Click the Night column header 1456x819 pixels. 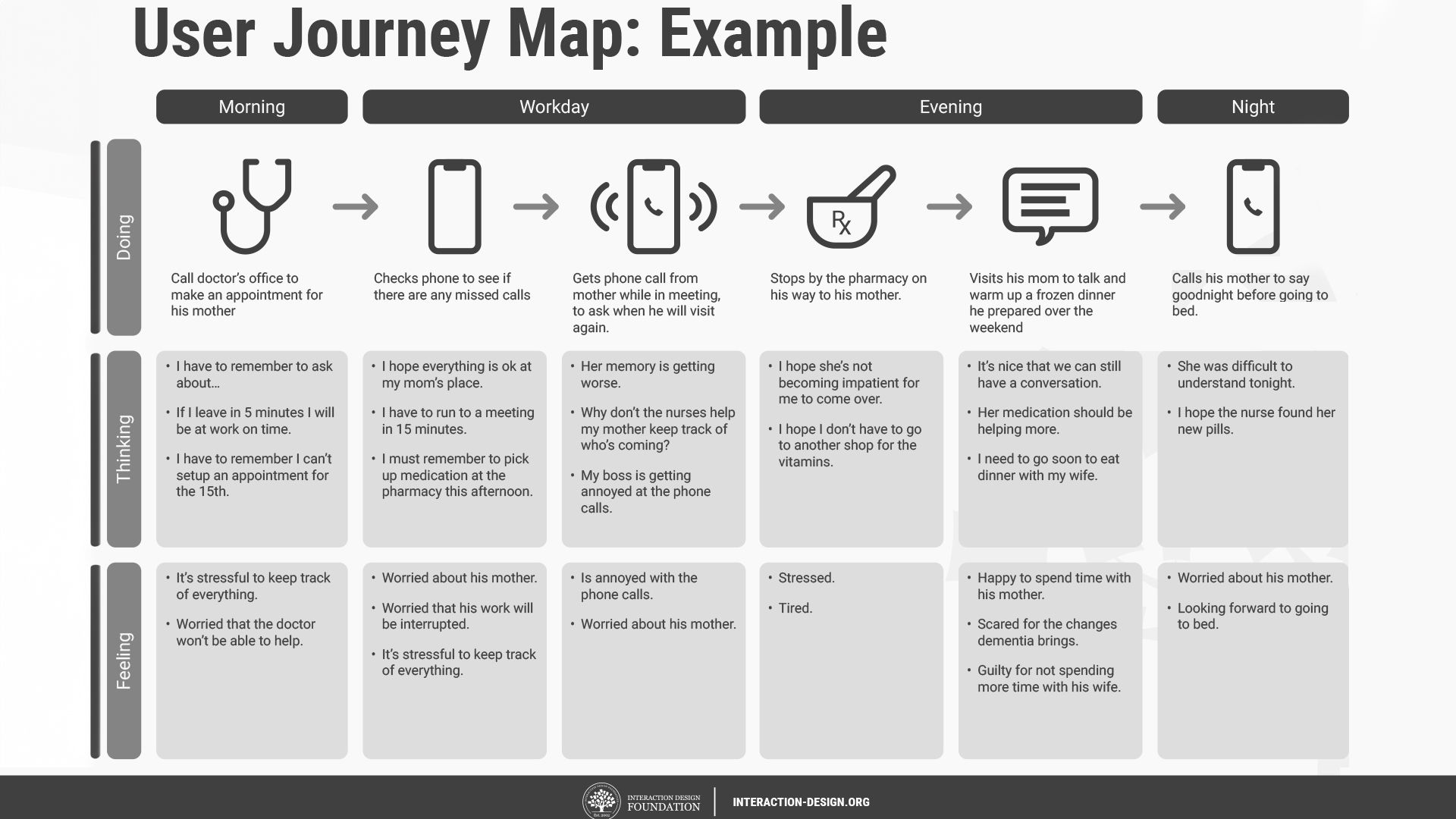(1253, 107)
